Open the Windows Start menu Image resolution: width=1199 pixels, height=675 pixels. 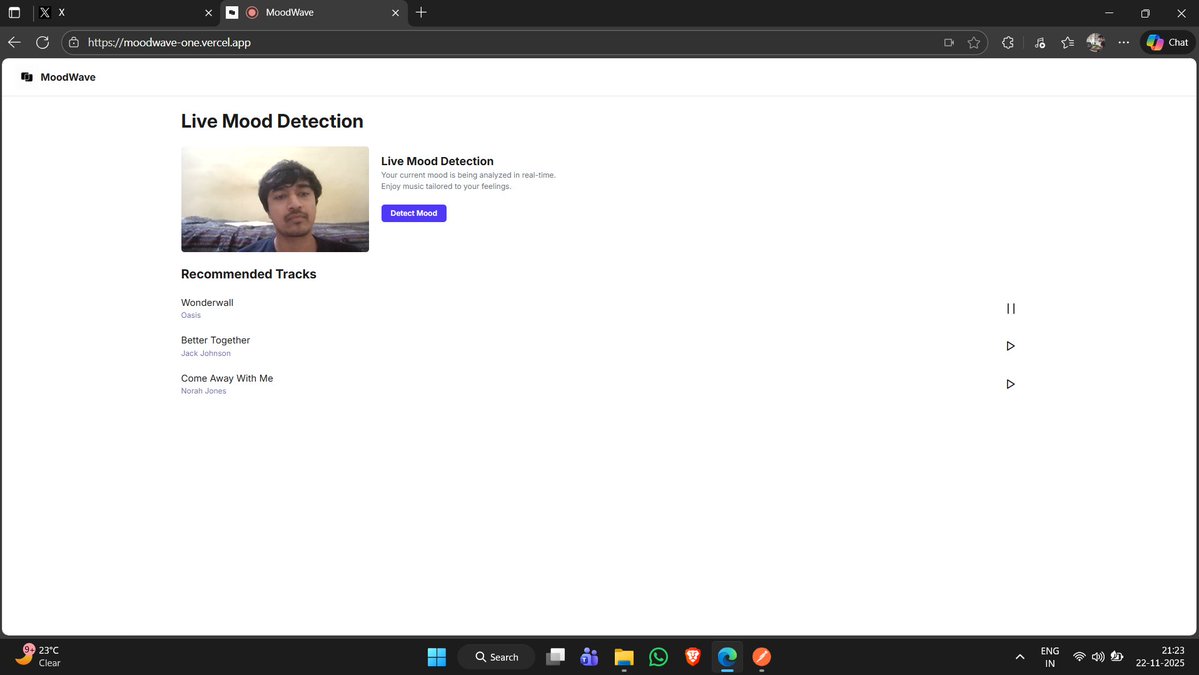tap(436, 657)
